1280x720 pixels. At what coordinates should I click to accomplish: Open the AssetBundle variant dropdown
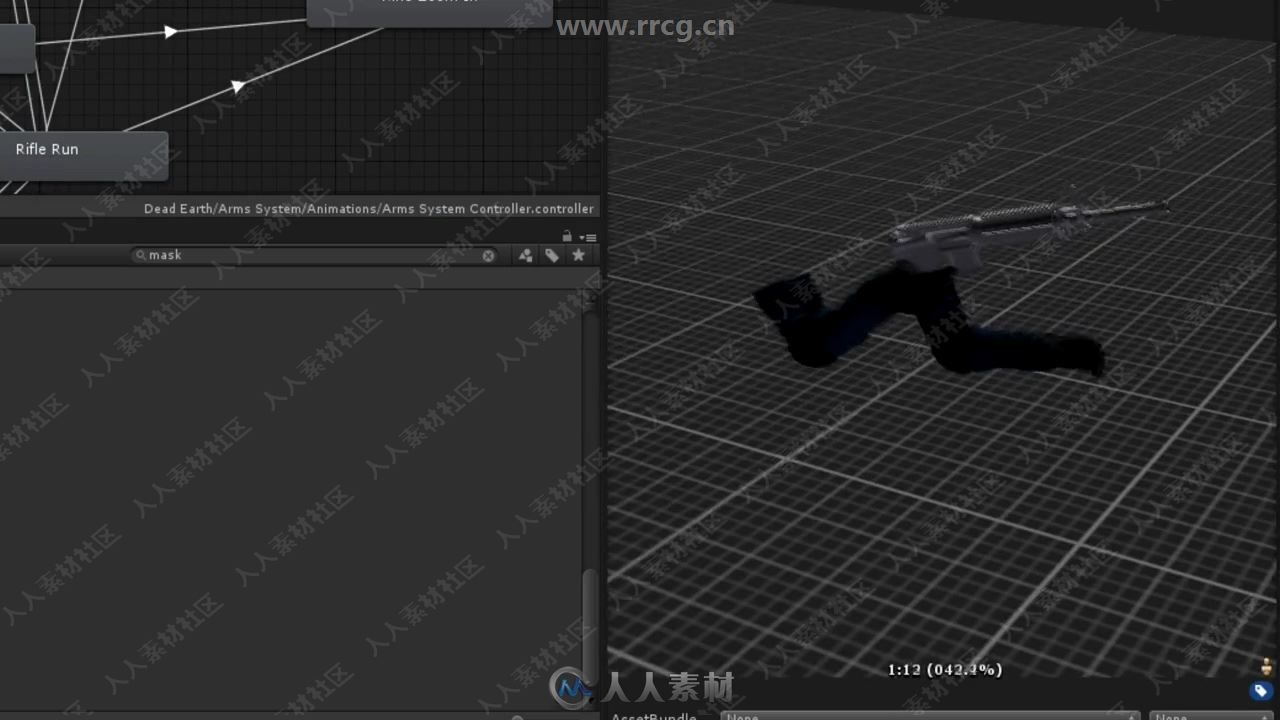1211,715
